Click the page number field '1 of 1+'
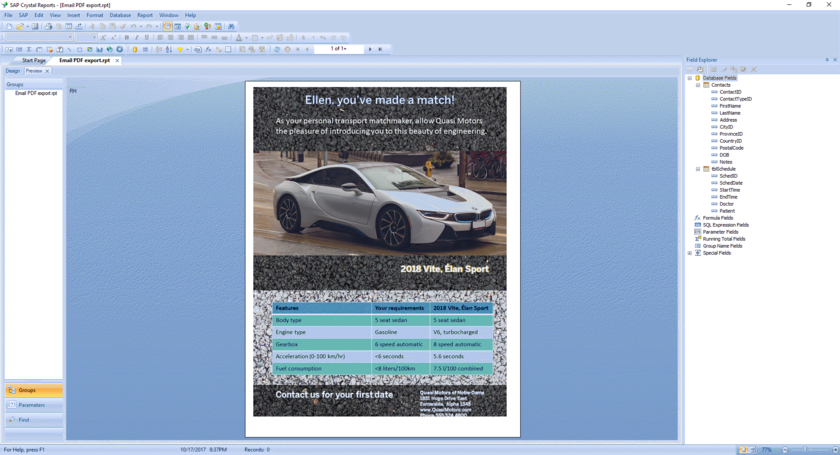Viewport: 840px width, 455px height. [x=339, y=49]
